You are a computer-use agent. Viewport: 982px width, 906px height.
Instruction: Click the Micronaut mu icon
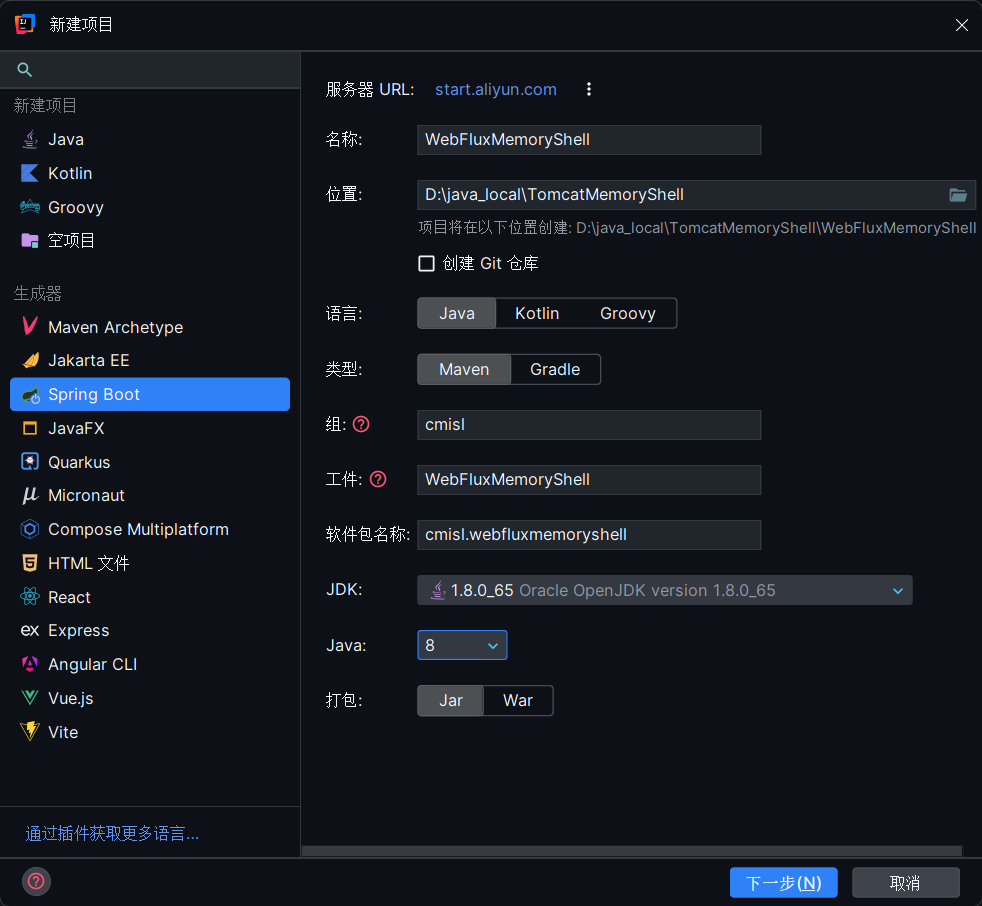(30, 495)
